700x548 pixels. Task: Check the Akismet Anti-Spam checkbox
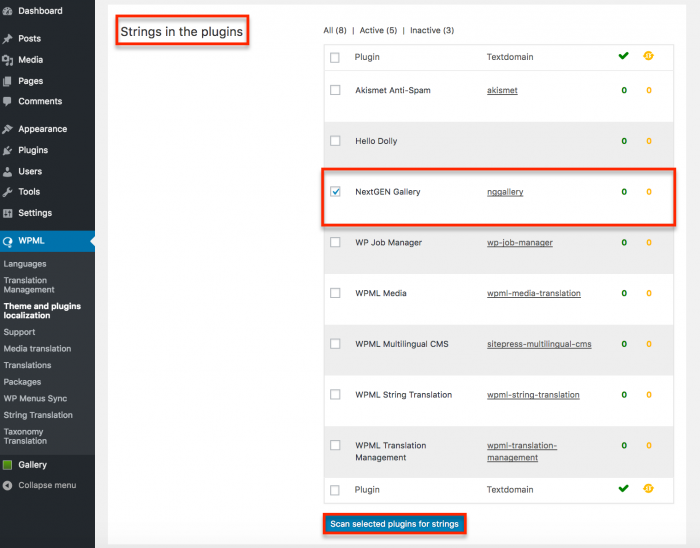click(x=335, y=90)
